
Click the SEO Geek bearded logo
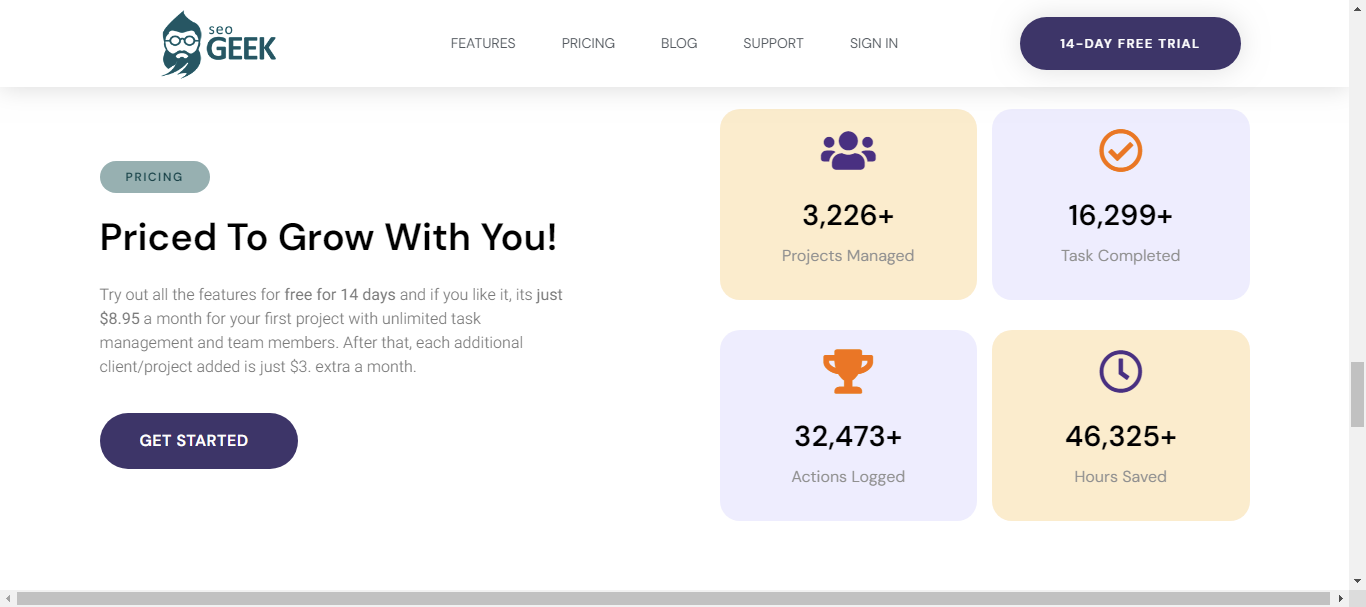click(x=219, y=44)
